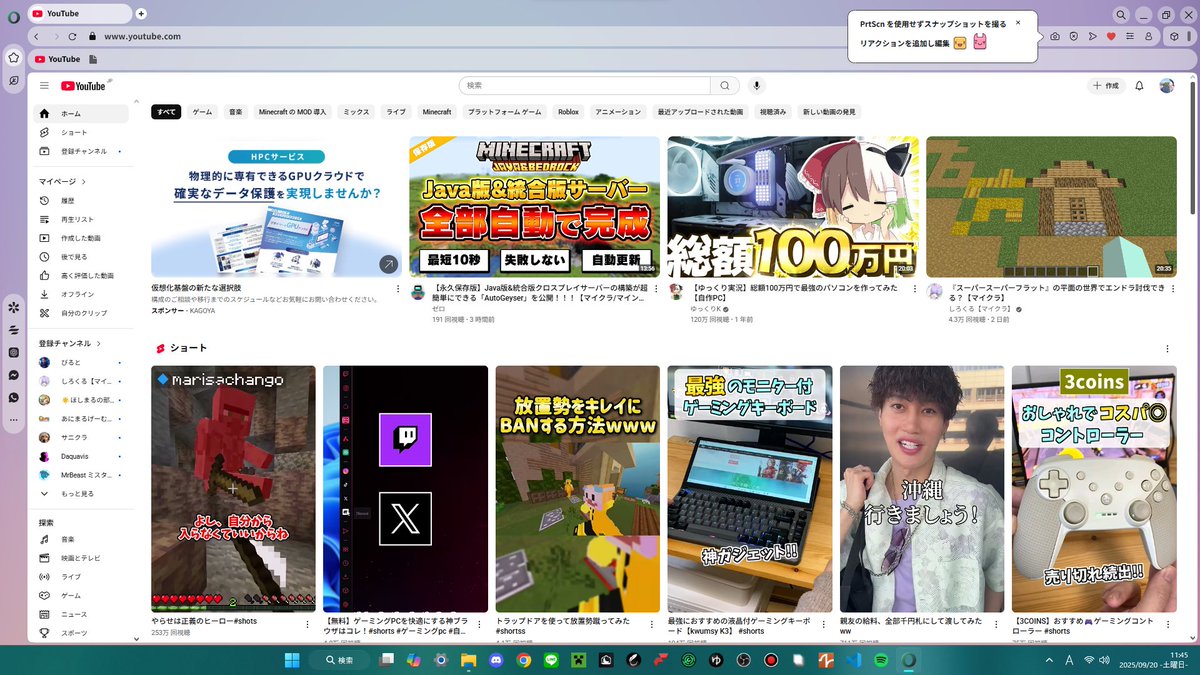Show hidden icons in Windows system tray
1200x675 pixels.
click(x=1050, y=660)
